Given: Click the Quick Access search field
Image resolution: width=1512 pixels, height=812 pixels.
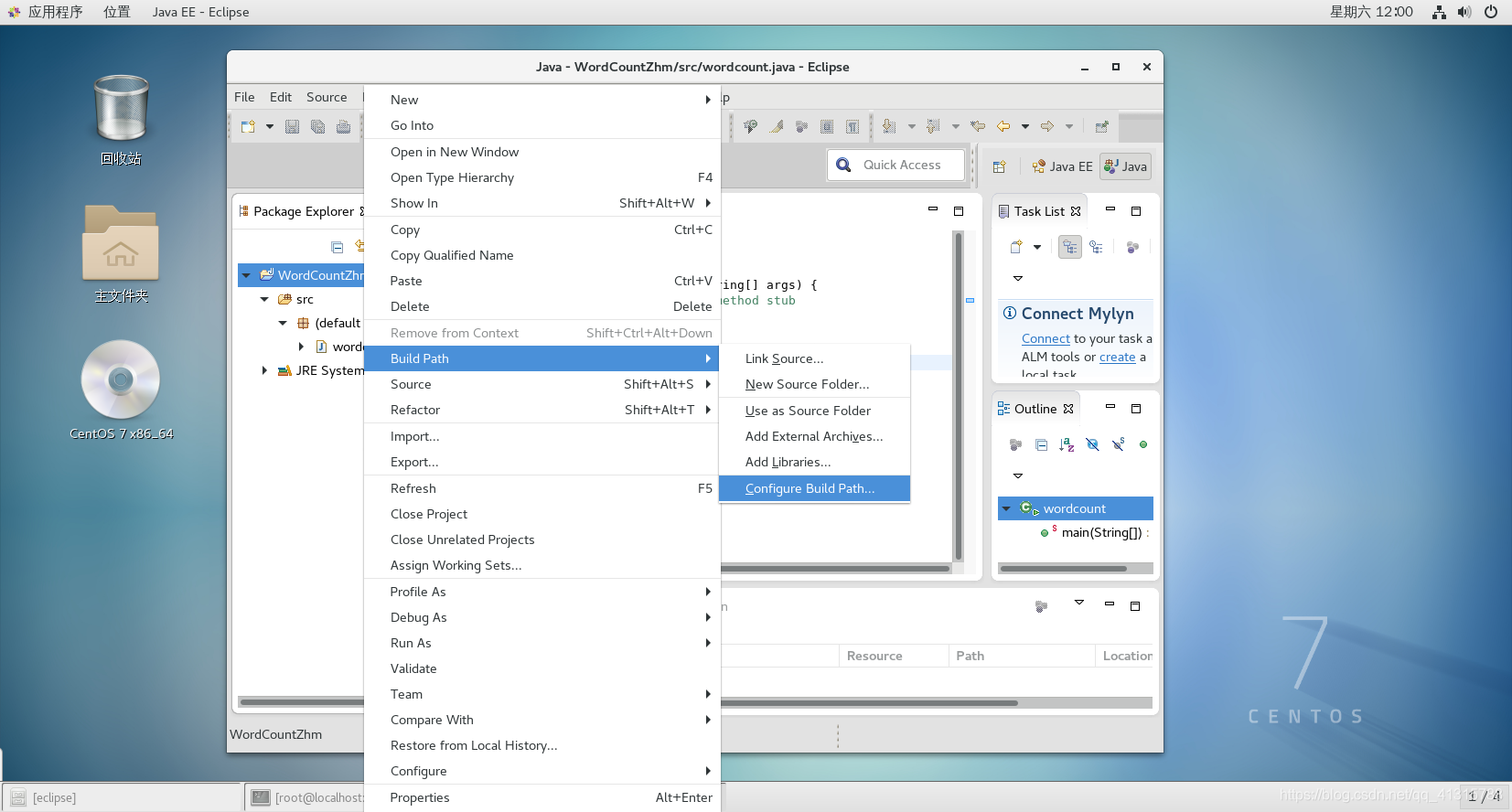Looking at the screenshot, I should tap(896, 165).
